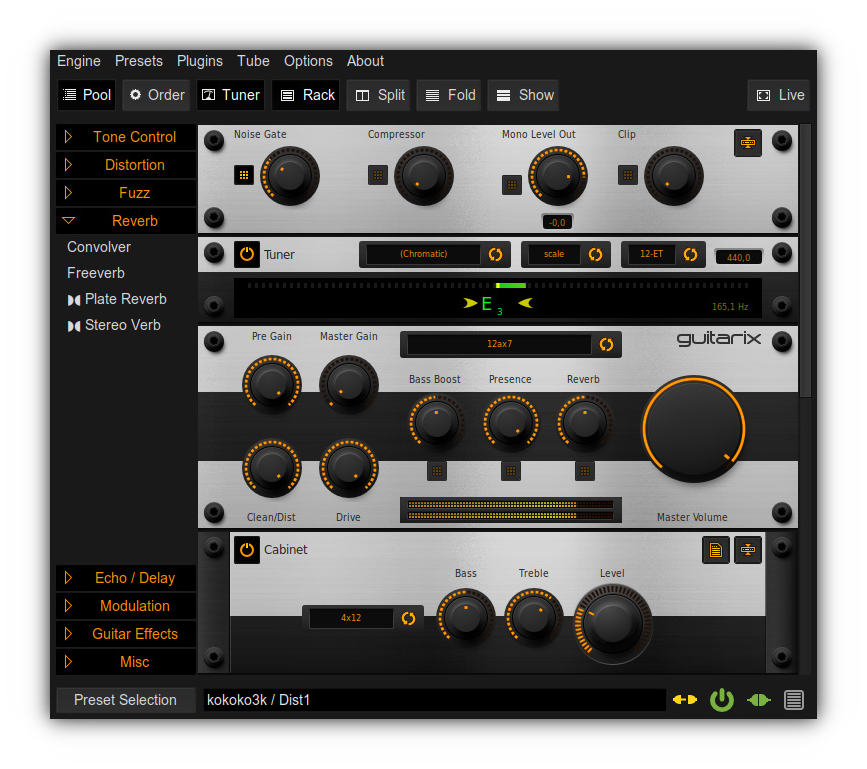Click the Cabinet preset file icon
This screenshot has height=769, width=867.
(715, 549)
